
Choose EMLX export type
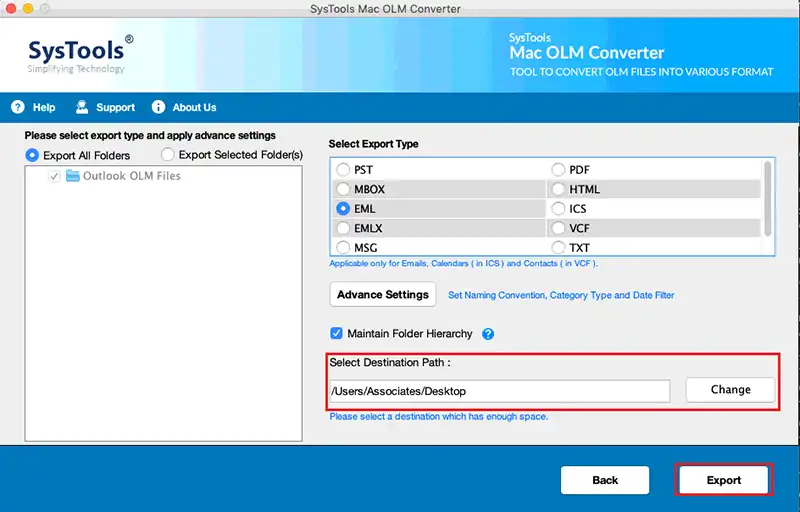click(343, 228)
